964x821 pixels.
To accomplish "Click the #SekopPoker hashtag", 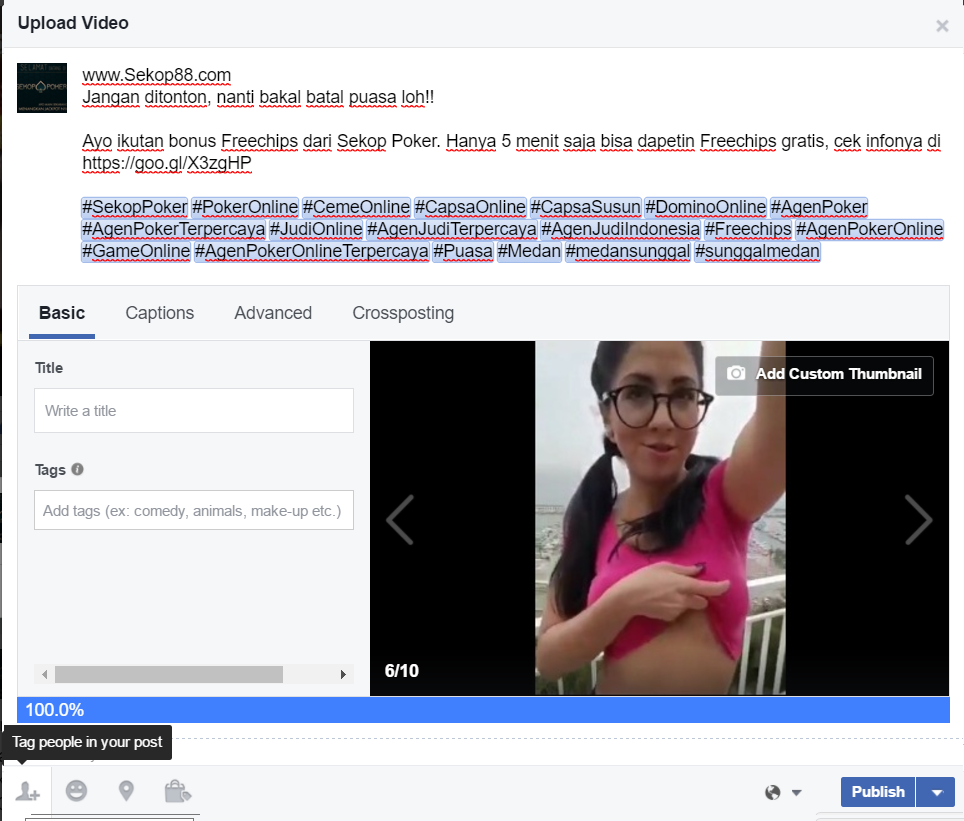I will tap(135, 207).
